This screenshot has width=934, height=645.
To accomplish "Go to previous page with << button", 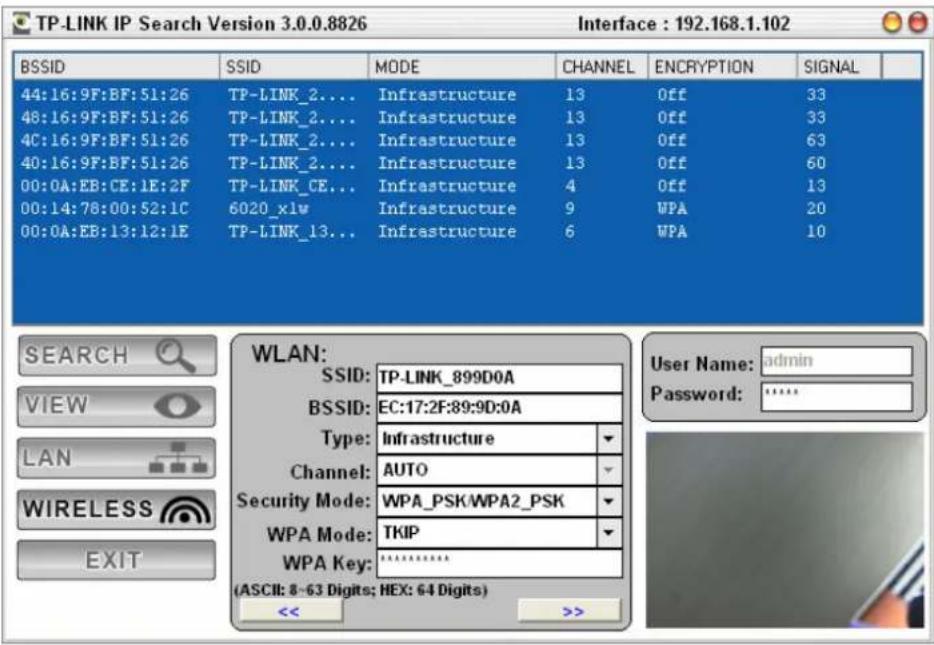I will pyautogui.click(x=291, y=611).
